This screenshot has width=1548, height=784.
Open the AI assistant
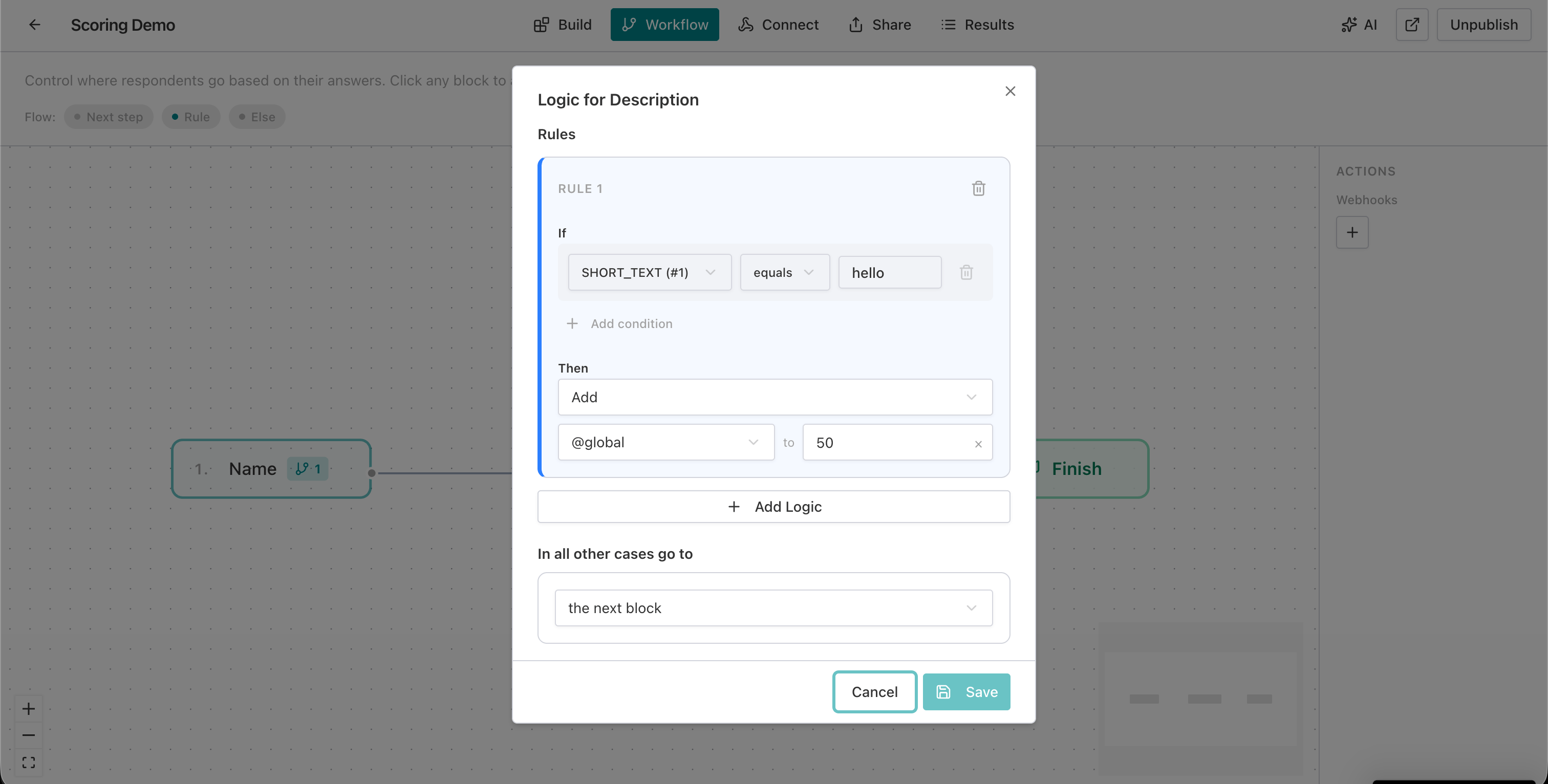coord(1359,25)
